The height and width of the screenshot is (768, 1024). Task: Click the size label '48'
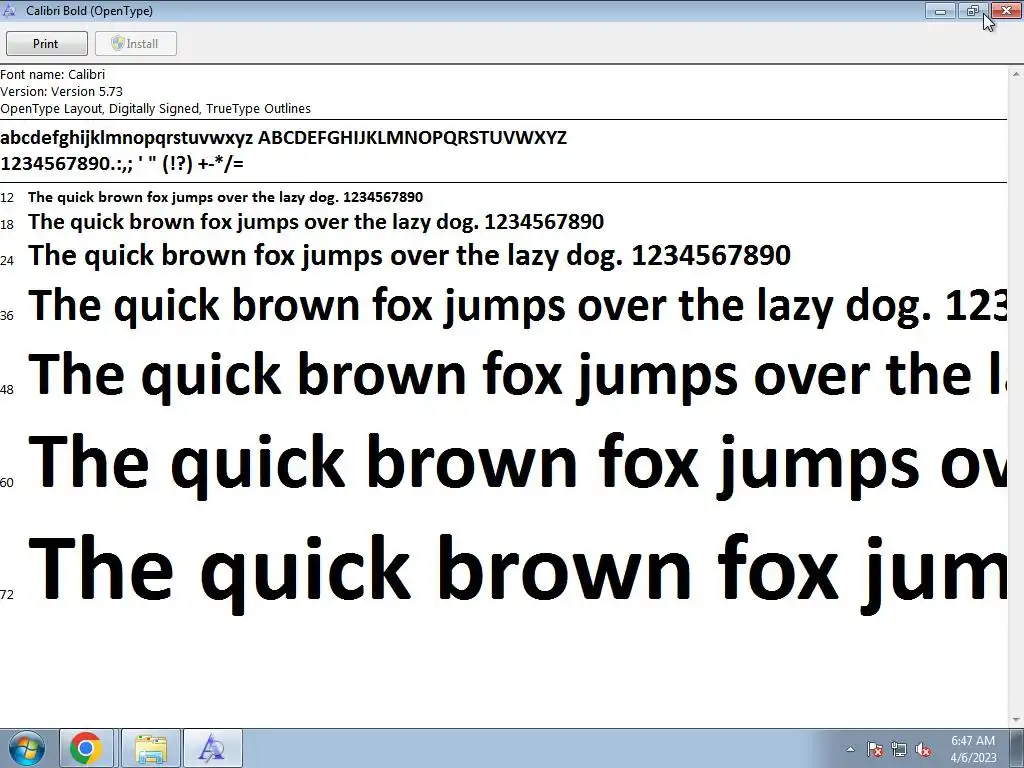pyautogui.click(x=7, y=390)
